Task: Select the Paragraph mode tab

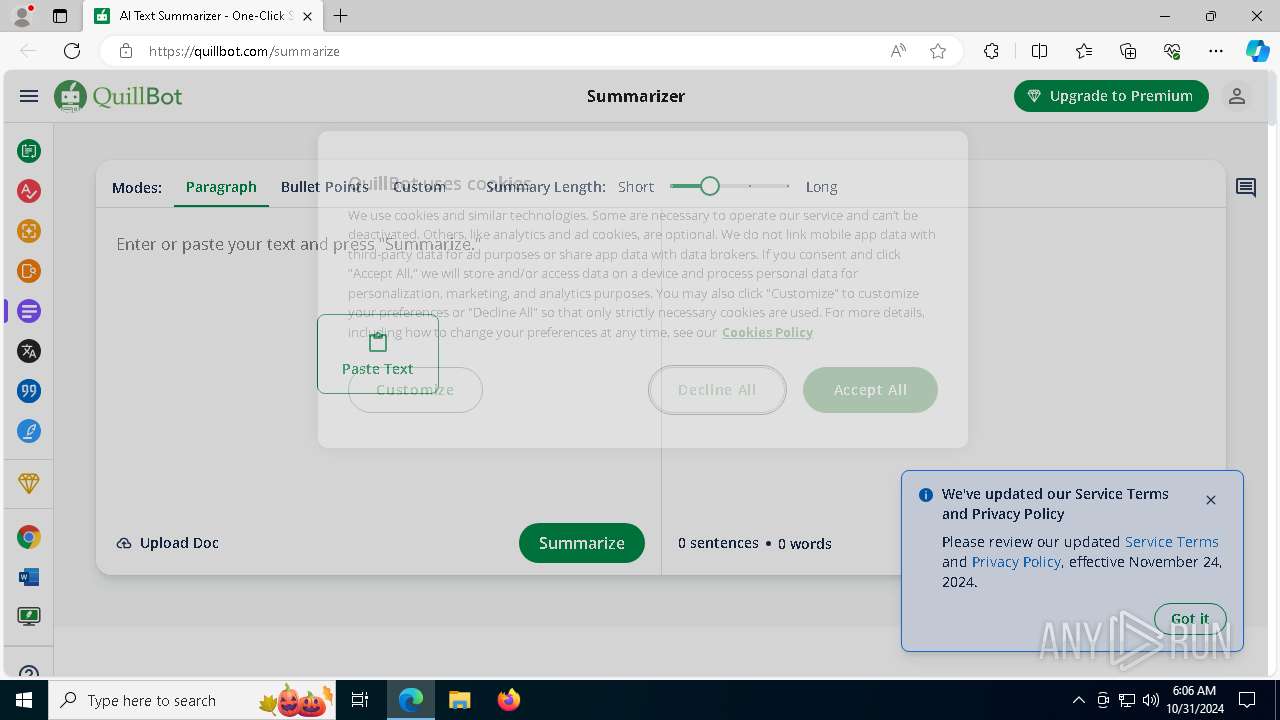Action: point(221,187)
